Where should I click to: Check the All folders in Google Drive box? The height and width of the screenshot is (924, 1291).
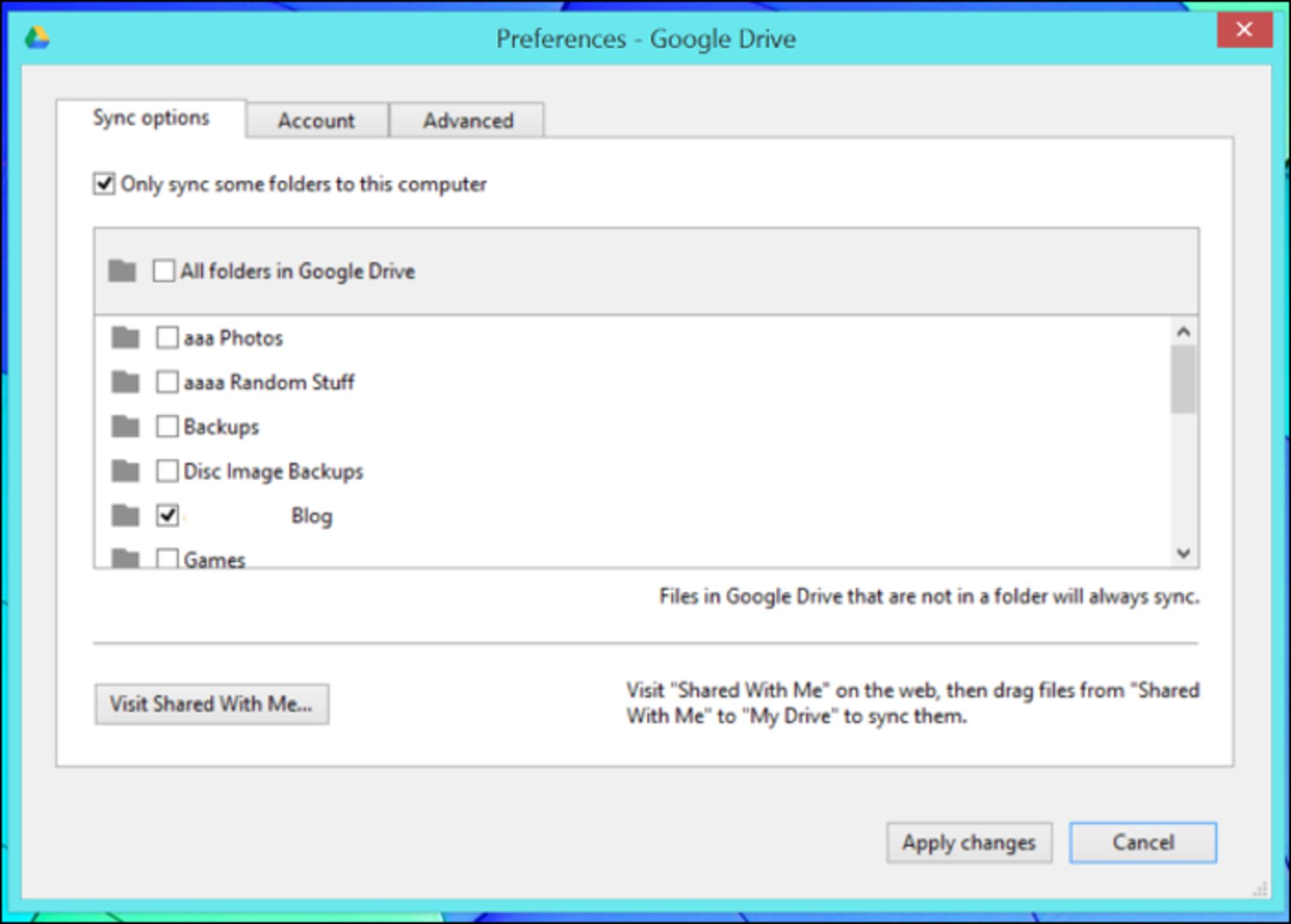click(162, 269)
